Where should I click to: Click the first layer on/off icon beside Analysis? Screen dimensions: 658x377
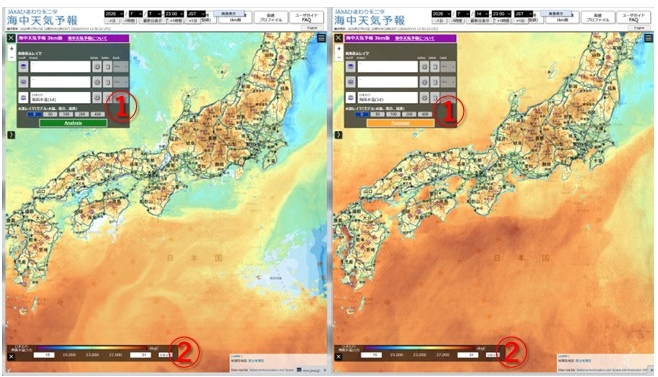pyautogui.click(x=24, y=66)
